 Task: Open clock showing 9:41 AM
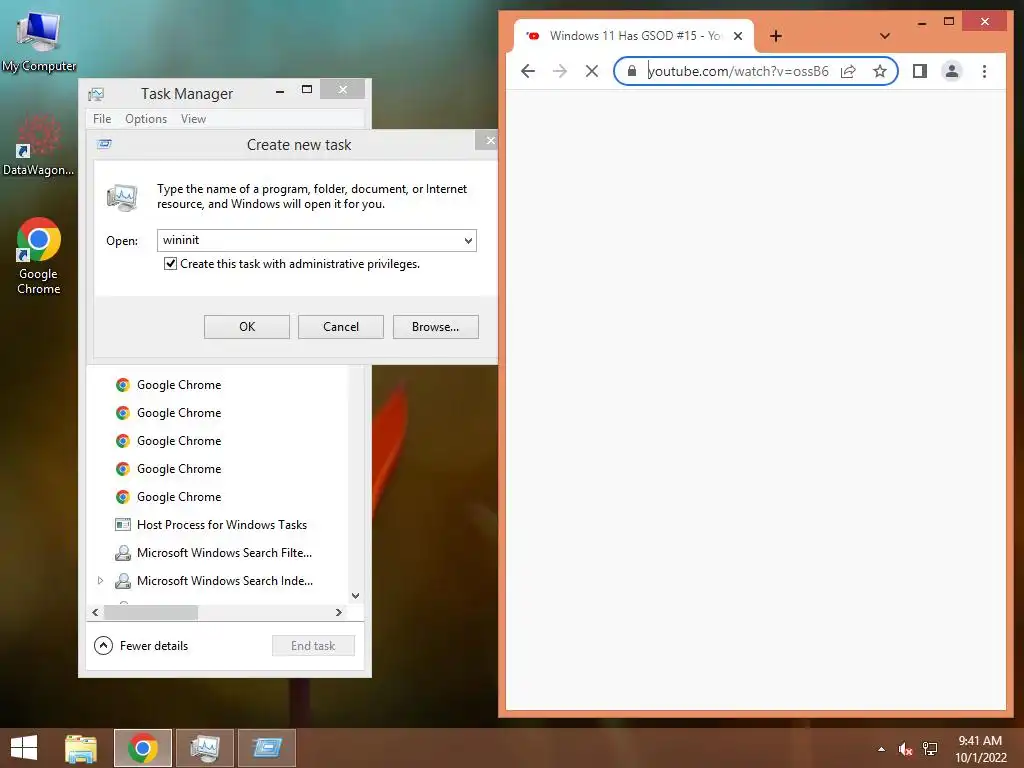coord(980,748)
